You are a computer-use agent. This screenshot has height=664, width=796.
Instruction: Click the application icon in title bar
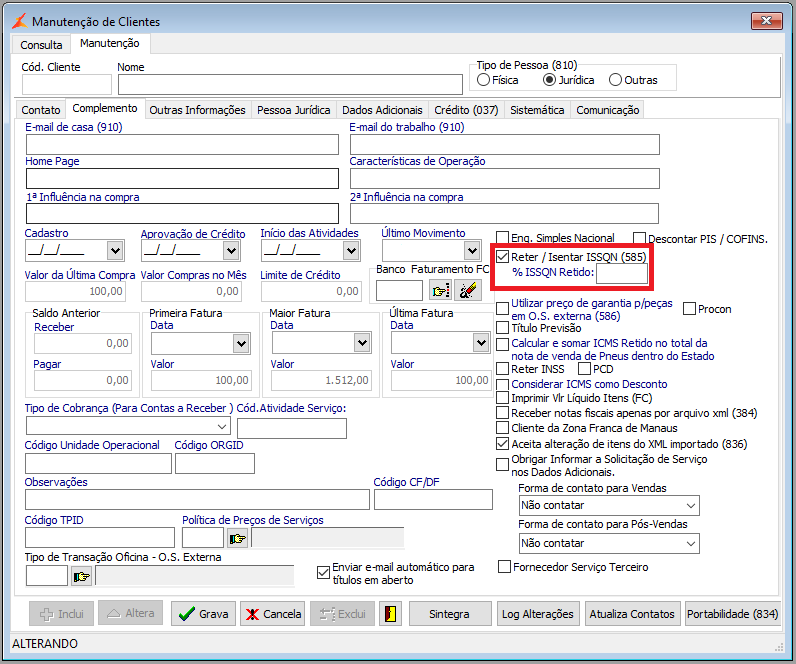coord(19,21)
